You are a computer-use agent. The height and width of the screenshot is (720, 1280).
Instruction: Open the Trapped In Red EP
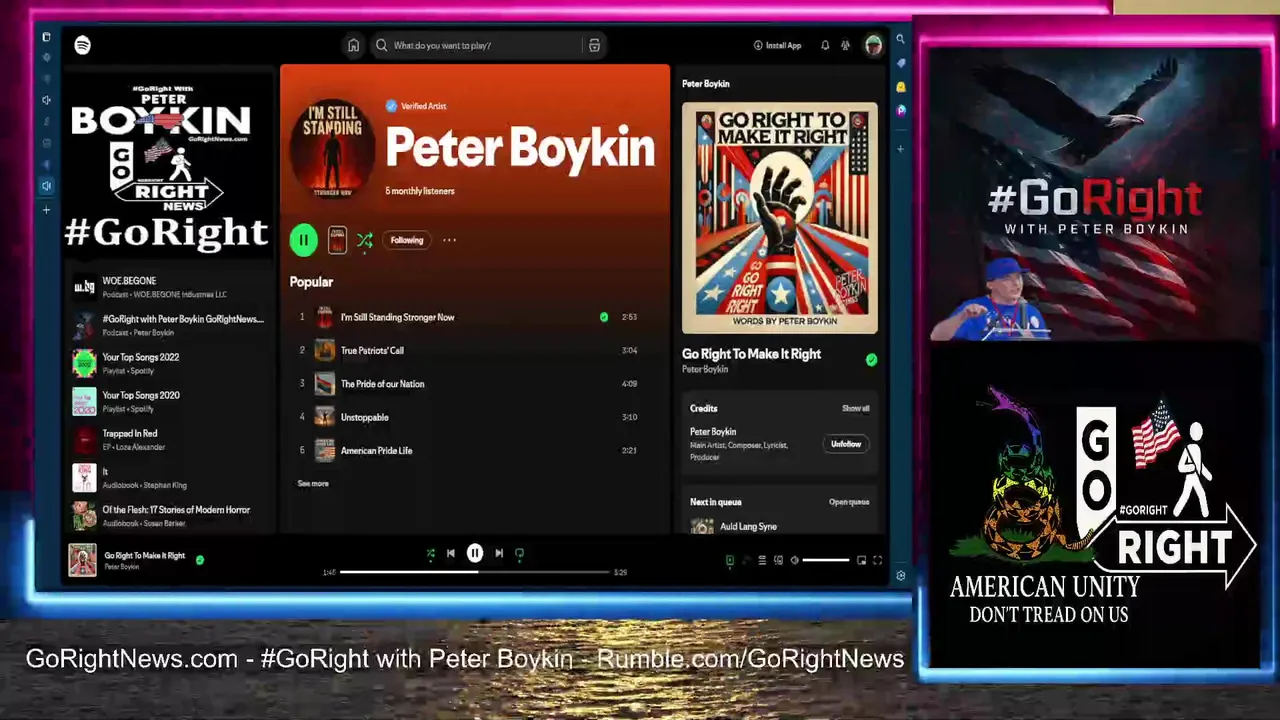point(170,439)
